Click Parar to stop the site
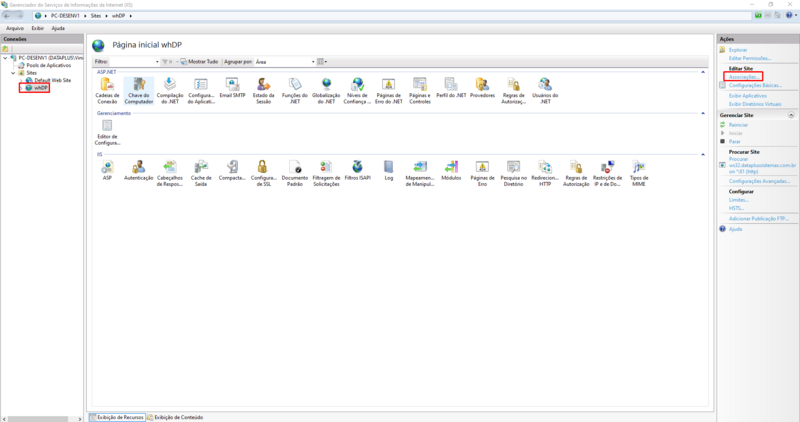Viewport: 800px width, 422px height. pos(734,141)
